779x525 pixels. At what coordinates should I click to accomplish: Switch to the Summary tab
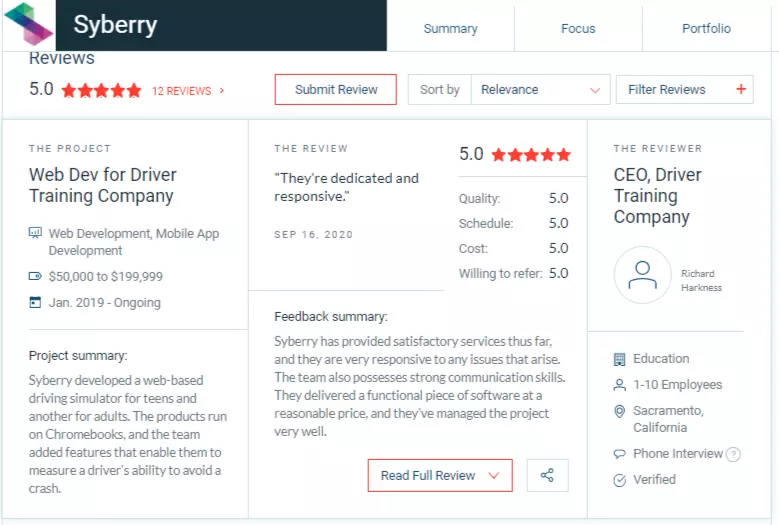(451, 28)
